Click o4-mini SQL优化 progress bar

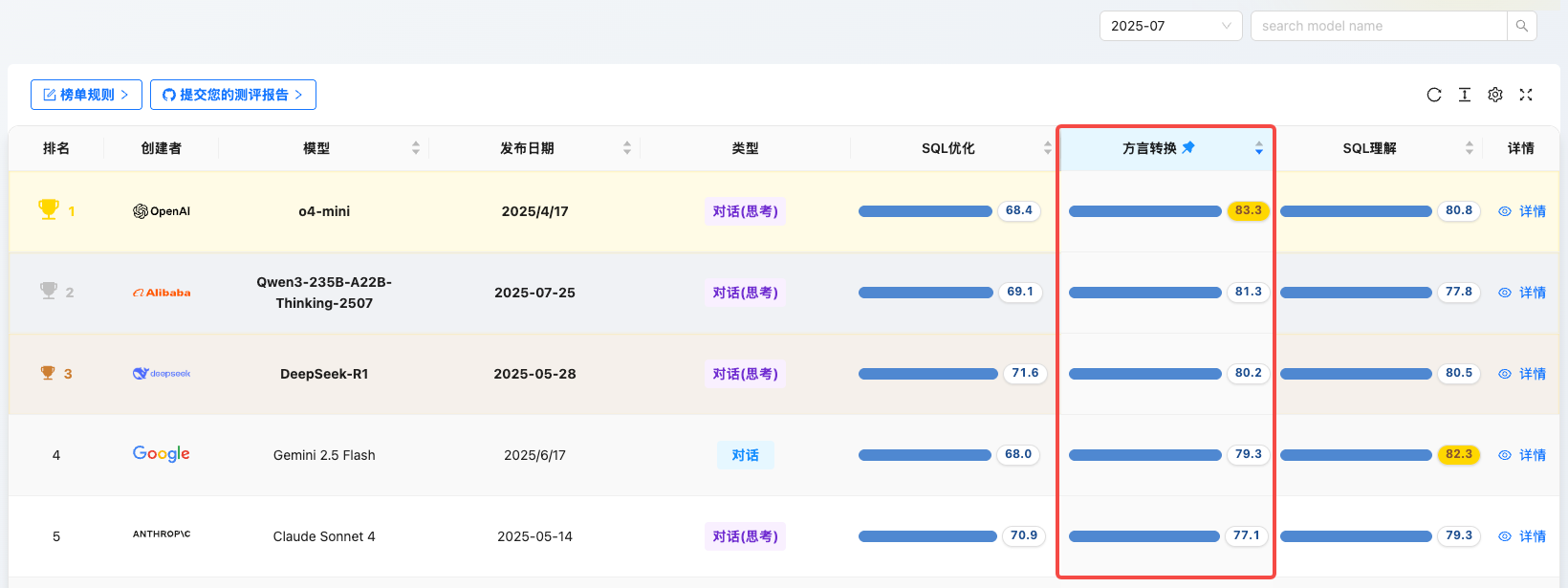926,211
